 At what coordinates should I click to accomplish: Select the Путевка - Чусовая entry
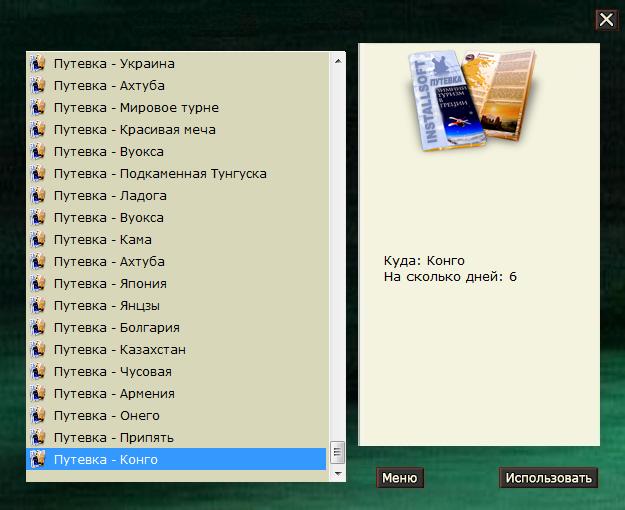coord(113,372)
